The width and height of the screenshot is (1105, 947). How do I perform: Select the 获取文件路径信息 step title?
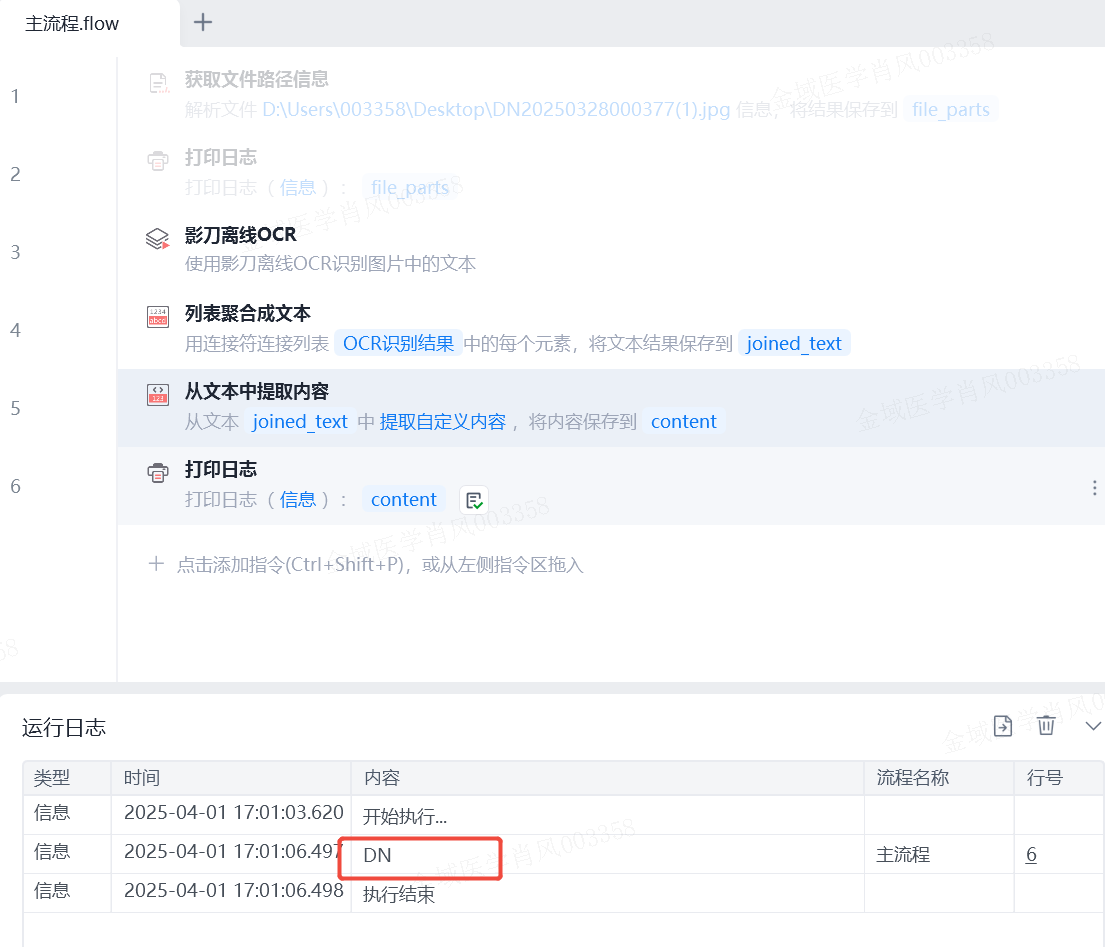coord(257,79)
